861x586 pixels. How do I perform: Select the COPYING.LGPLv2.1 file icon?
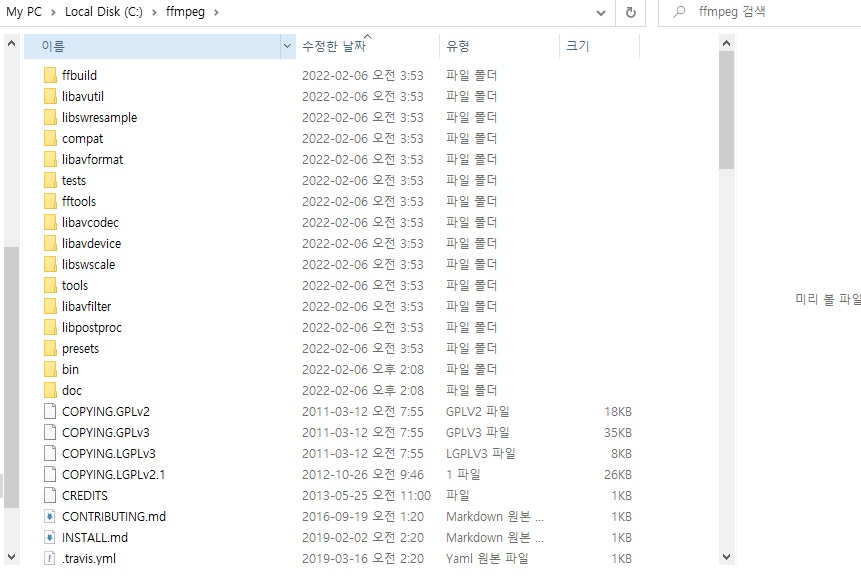(50, 475)
